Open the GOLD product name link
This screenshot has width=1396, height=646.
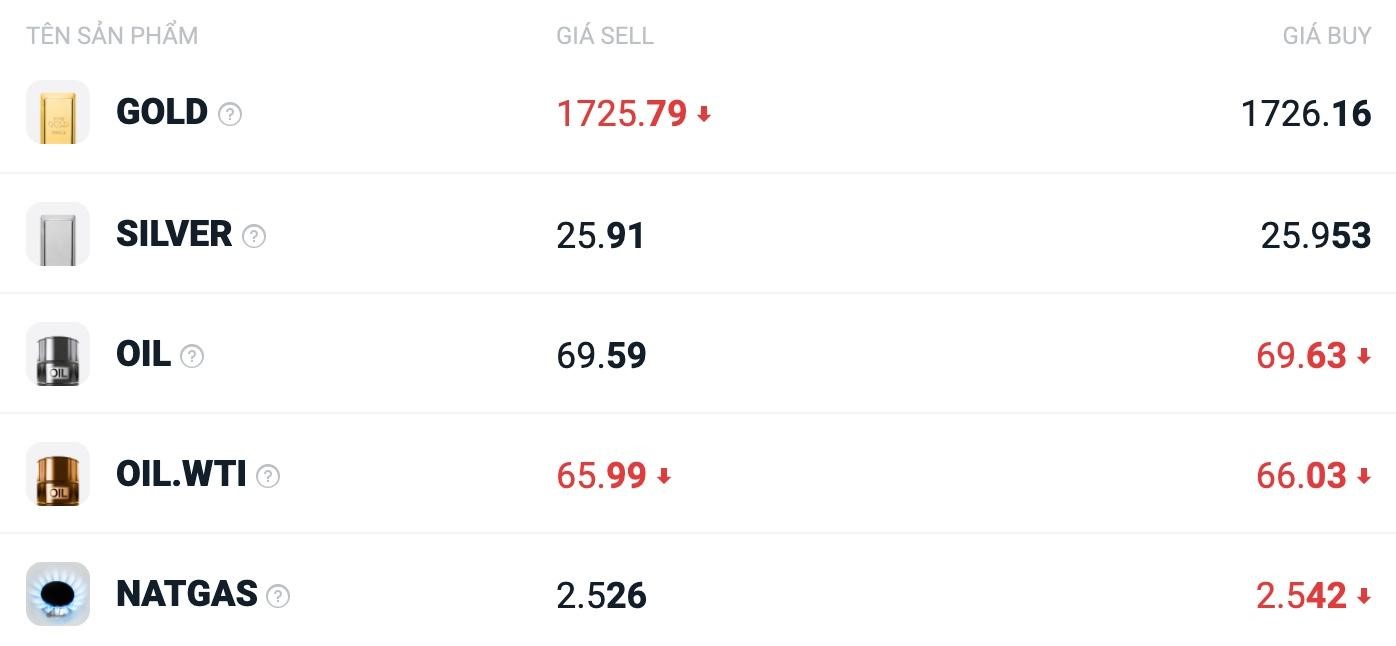coord(162,112)
